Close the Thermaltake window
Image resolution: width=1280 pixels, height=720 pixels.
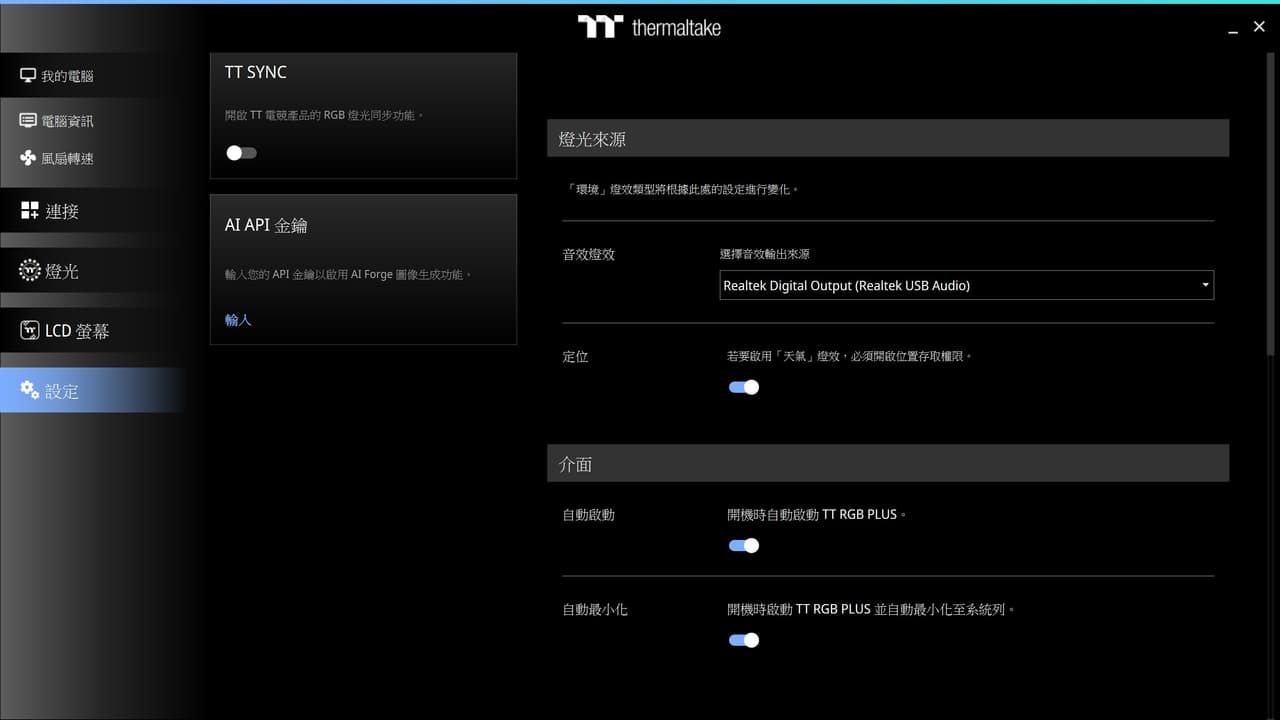(1259, 27)
